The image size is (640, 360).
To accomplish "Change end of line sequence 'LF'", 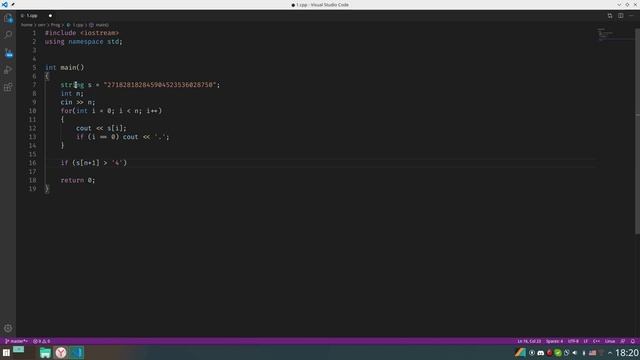I will point(586,341).
